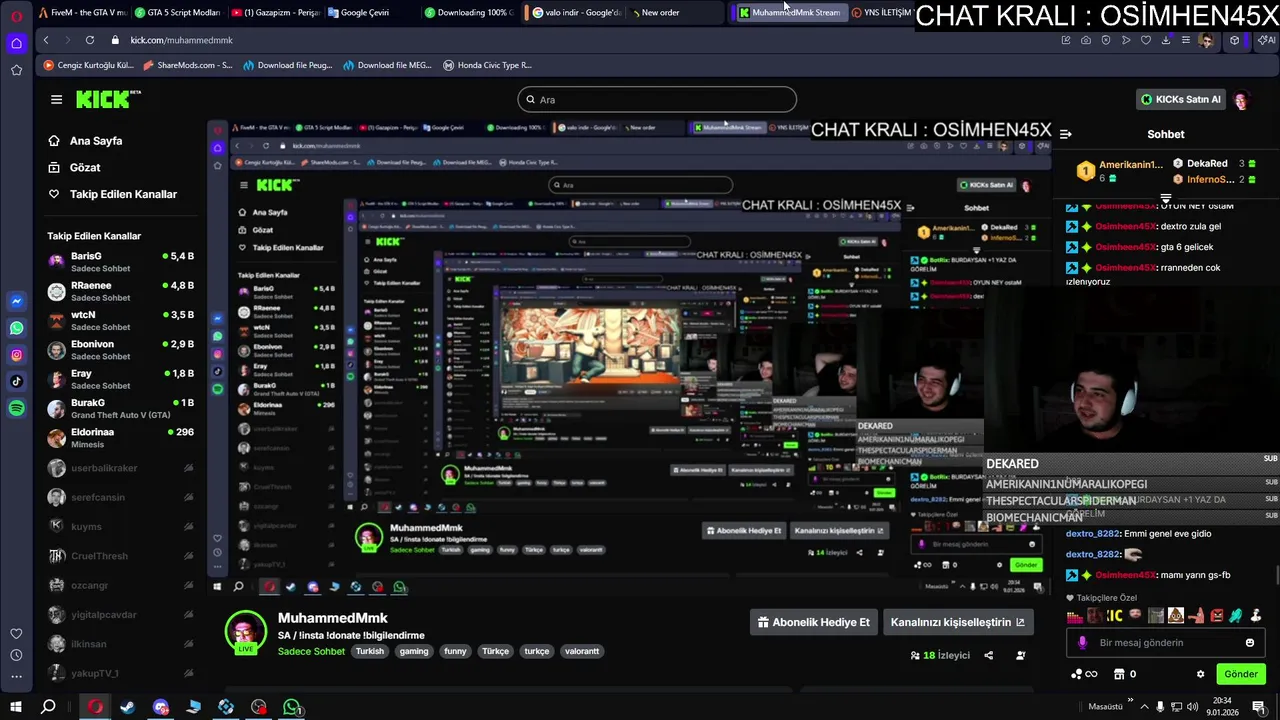Screen dimensions: 1280x720
Task: Switch to New order tab
Action: (x=660, y=12)
